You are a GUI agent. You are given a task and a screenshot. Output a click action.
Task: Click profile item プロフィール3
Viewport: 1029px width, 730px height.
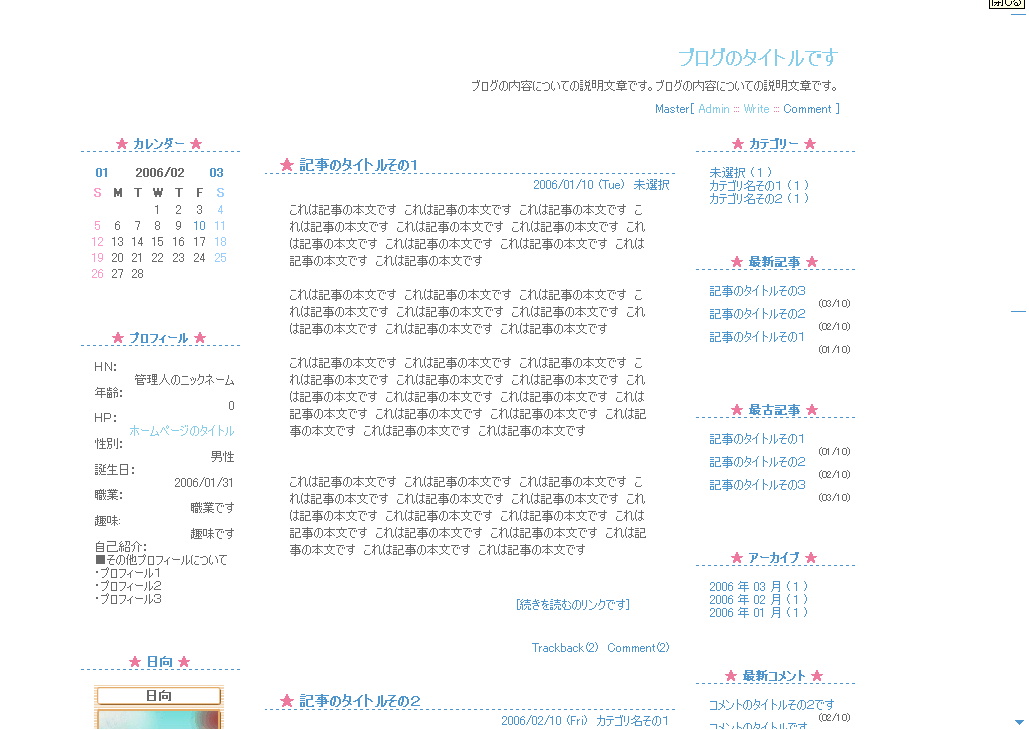click(x=130, y=599)
